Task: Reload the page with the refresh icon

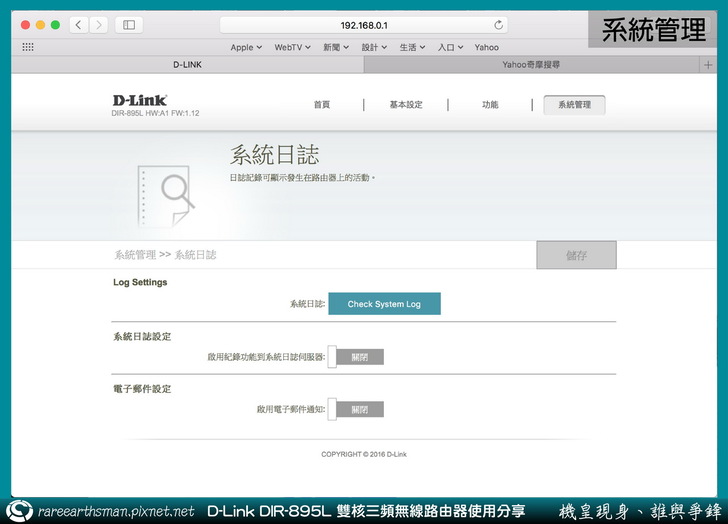Action: pyautogui.click(x=499, y=25)
